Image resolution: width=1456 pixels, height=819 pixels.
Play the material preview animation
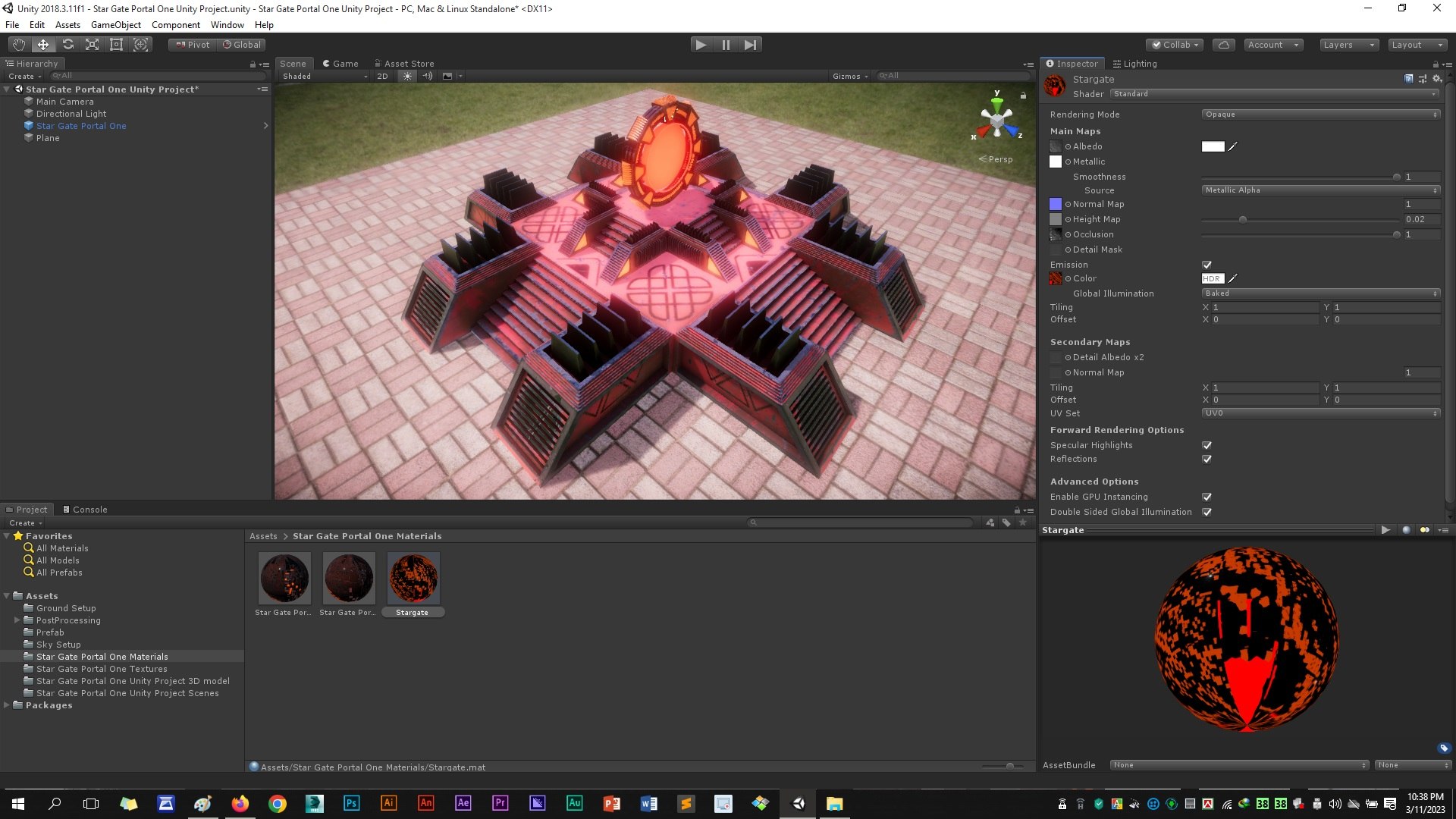coord(1385,530)
